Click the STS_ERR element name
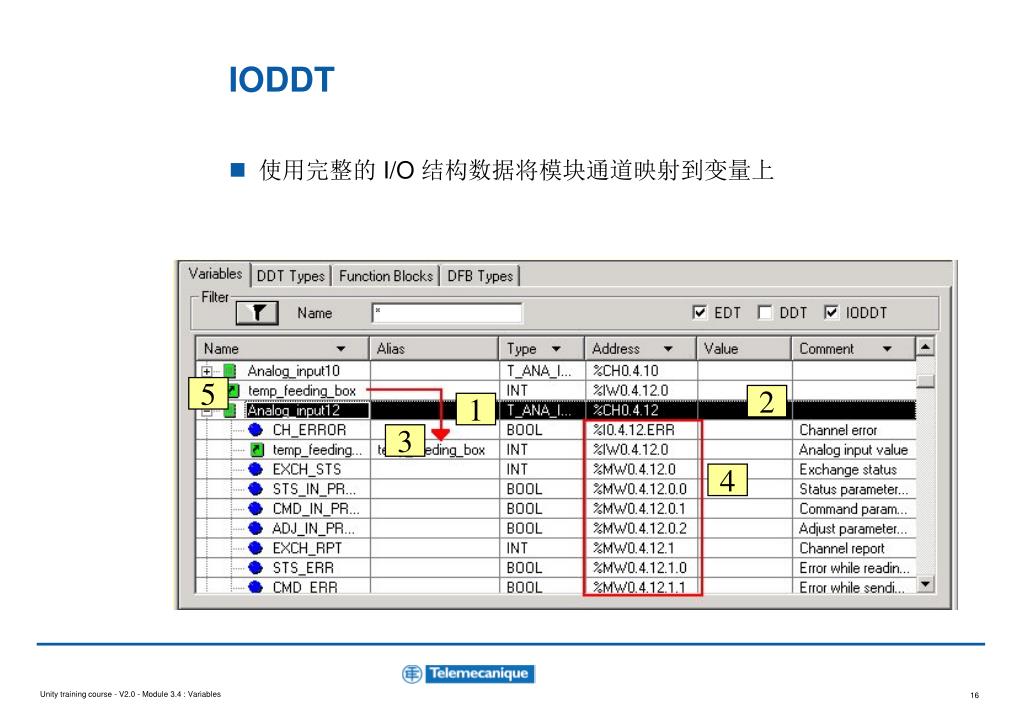The width and height of the screenshot is (1023, 708). (303, 568)
